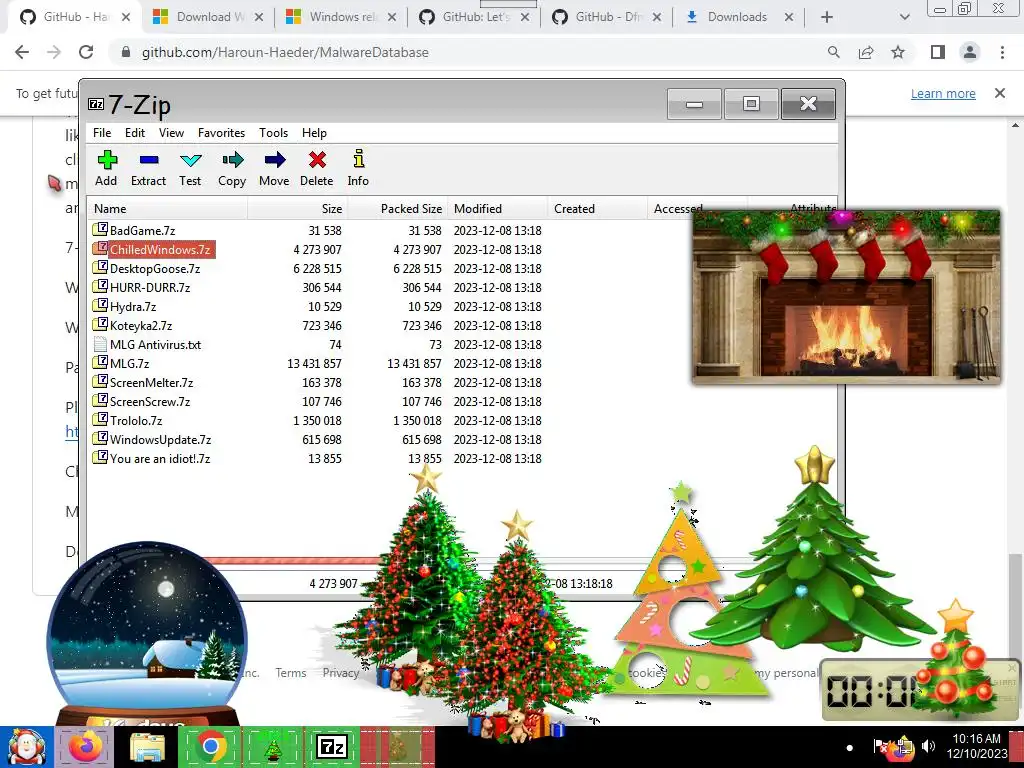Click Chrome icon in the taskbar
The image size is (1024, 768).
[210, 747]
